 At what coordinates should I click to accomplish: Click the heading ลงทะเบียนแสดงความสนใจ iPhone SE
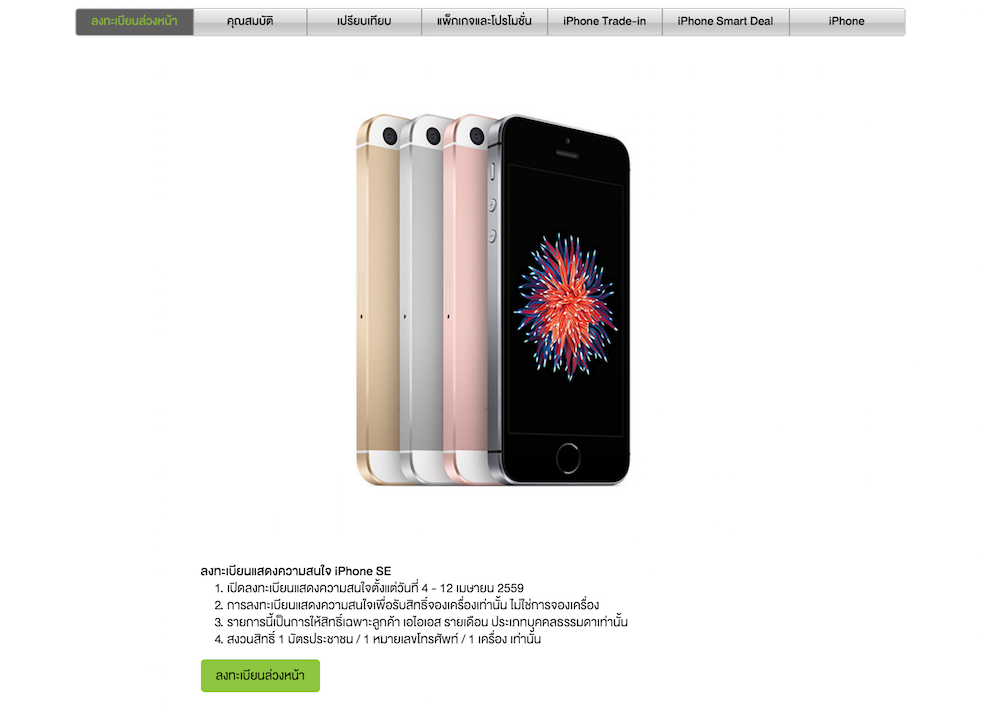[x=296, y=571]
